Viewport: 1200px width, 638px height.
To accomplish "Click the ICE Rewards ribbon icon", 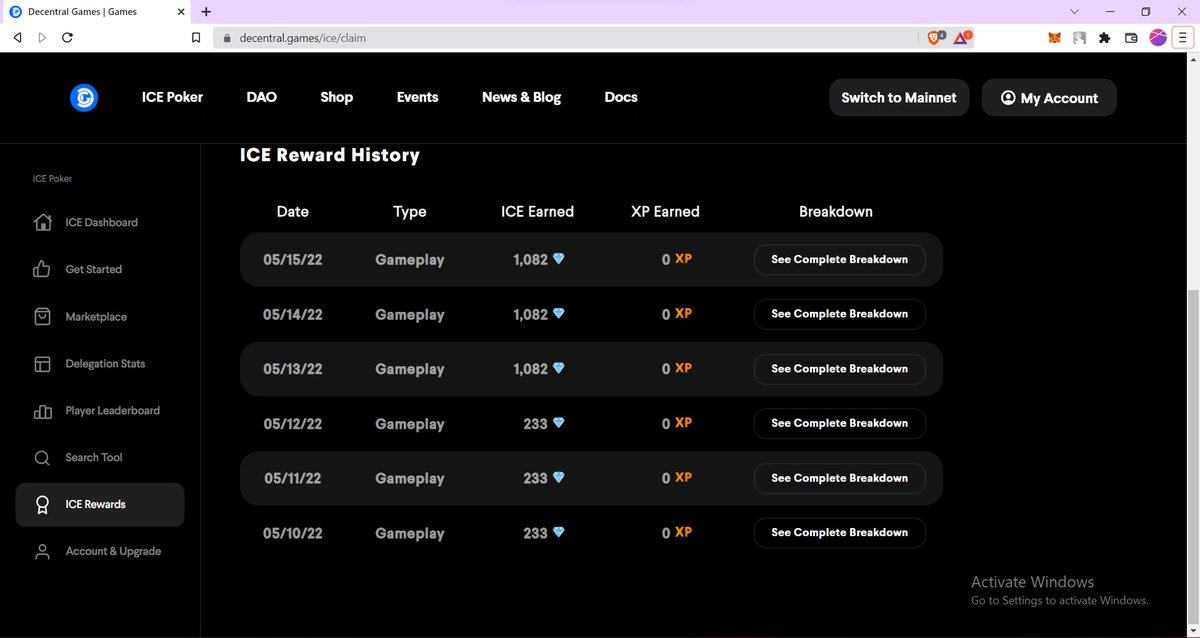I will coord(42,504).
